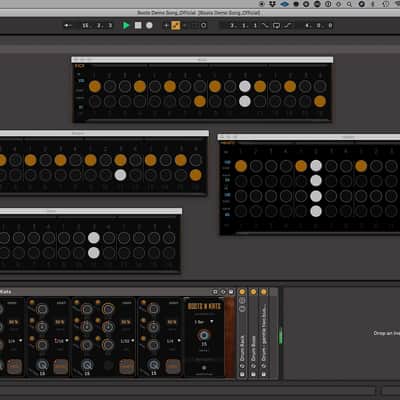Click white playhead step in middle-left window's second row
This screenshot has width=400, height=400.
[x=120, y=175]
